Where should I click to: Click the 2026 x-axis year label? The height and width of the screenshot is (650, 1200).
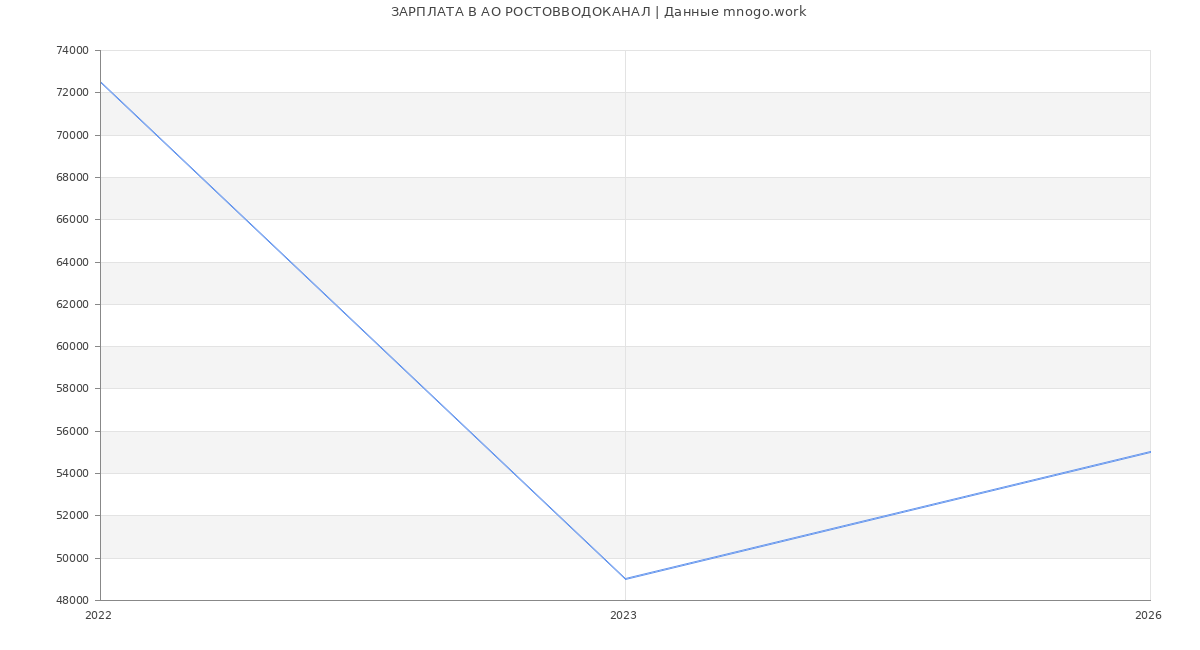[1148, 615]
